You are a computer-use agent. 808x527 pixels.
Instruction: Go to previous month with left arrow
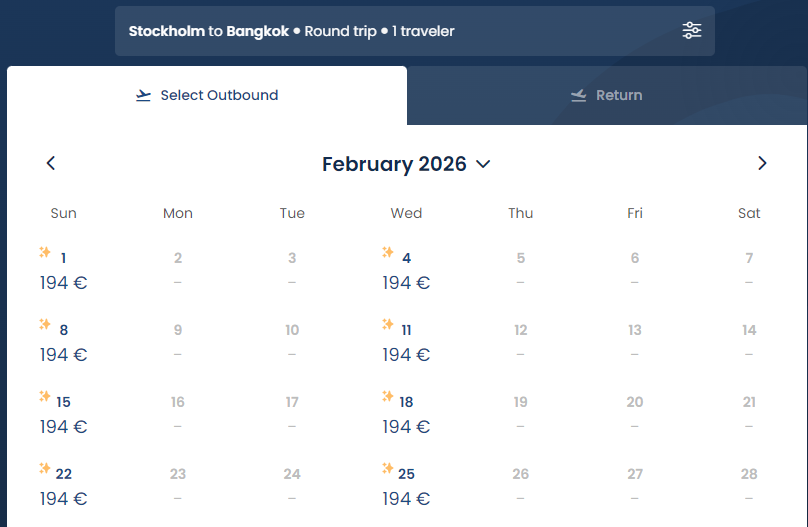50,163
